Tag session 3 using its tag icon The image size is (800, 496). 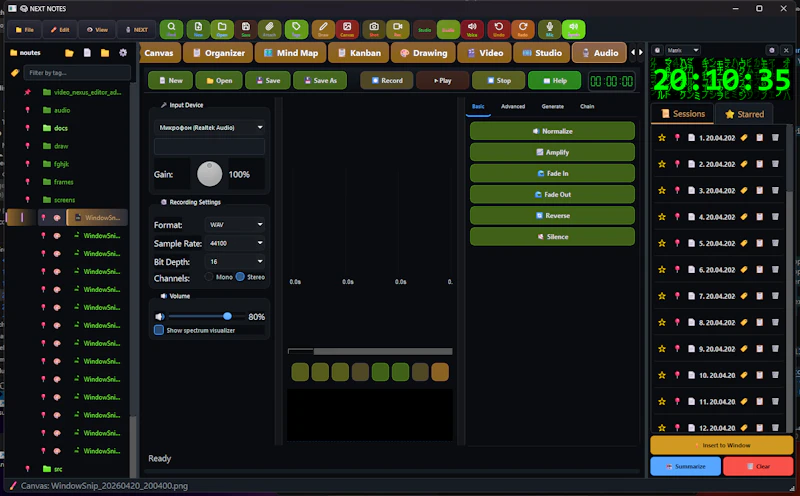tap(744, 190)
